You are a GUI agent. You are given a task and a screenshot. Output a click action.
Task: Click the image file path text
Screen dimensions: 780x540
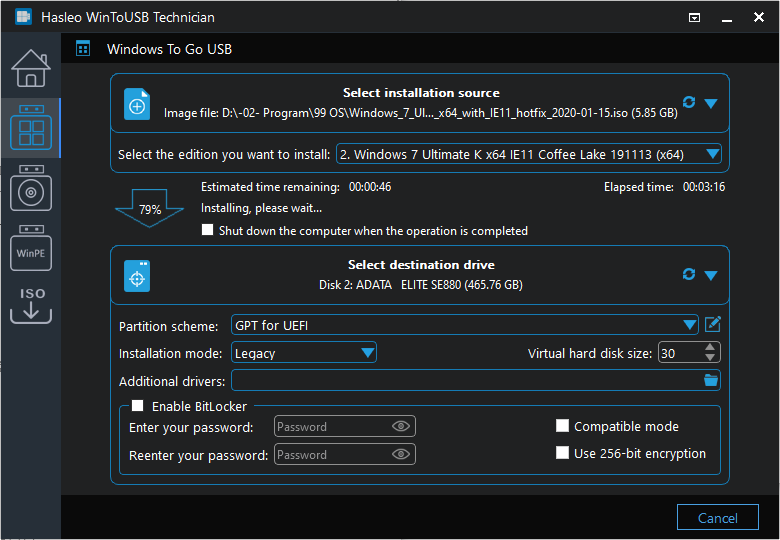pyautogui.click(x=421, y=113)
